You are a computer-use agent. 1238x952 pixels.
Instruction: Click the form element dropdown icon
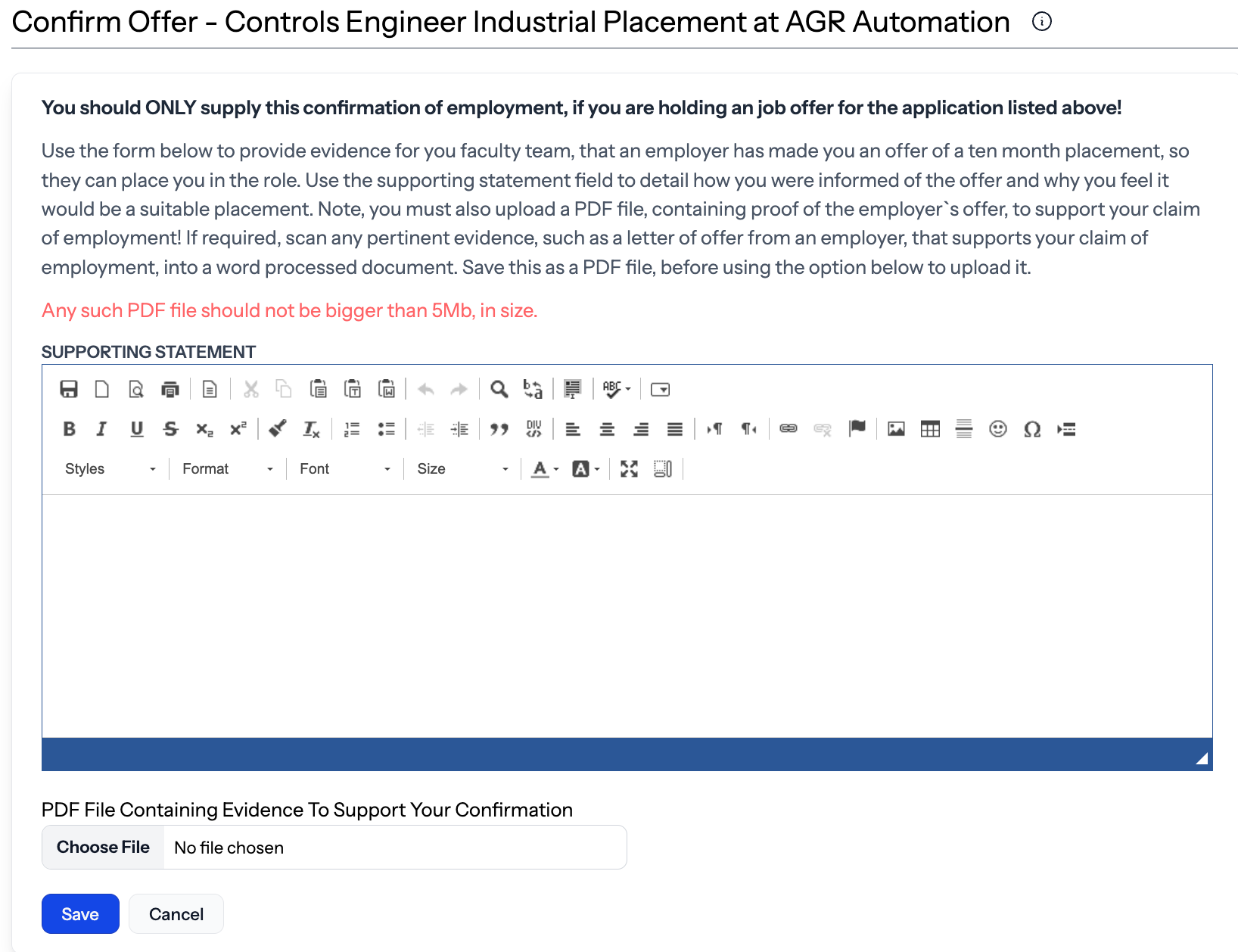point(660,389)
